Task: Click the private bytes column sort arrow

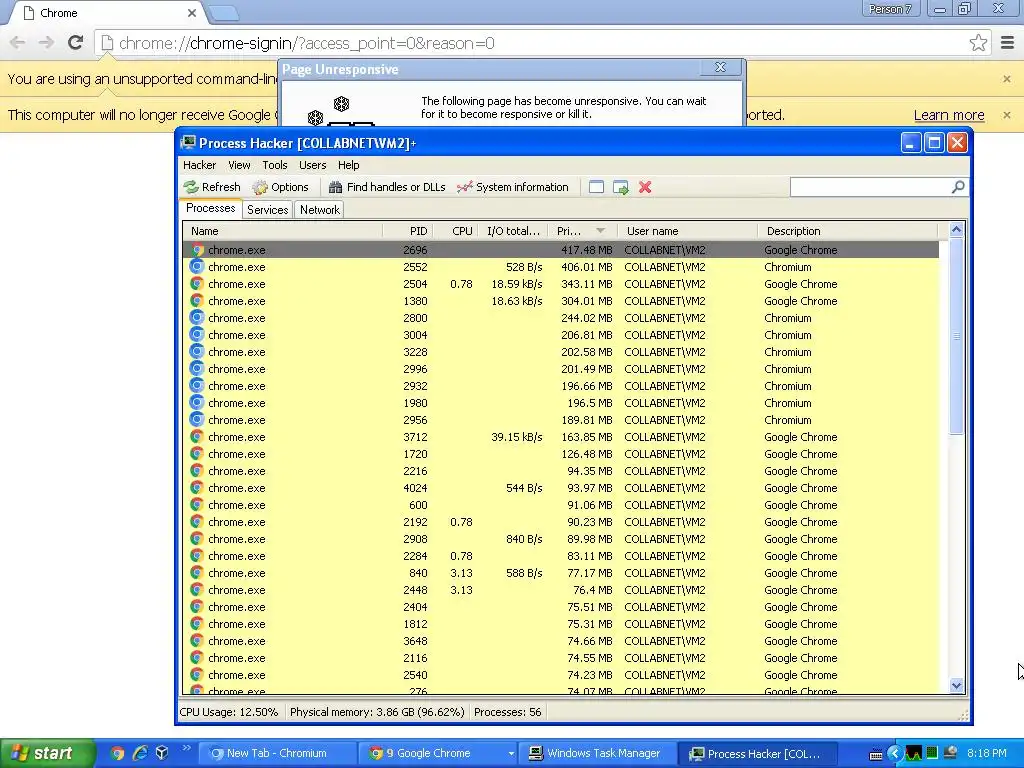Action: point(601,231)
